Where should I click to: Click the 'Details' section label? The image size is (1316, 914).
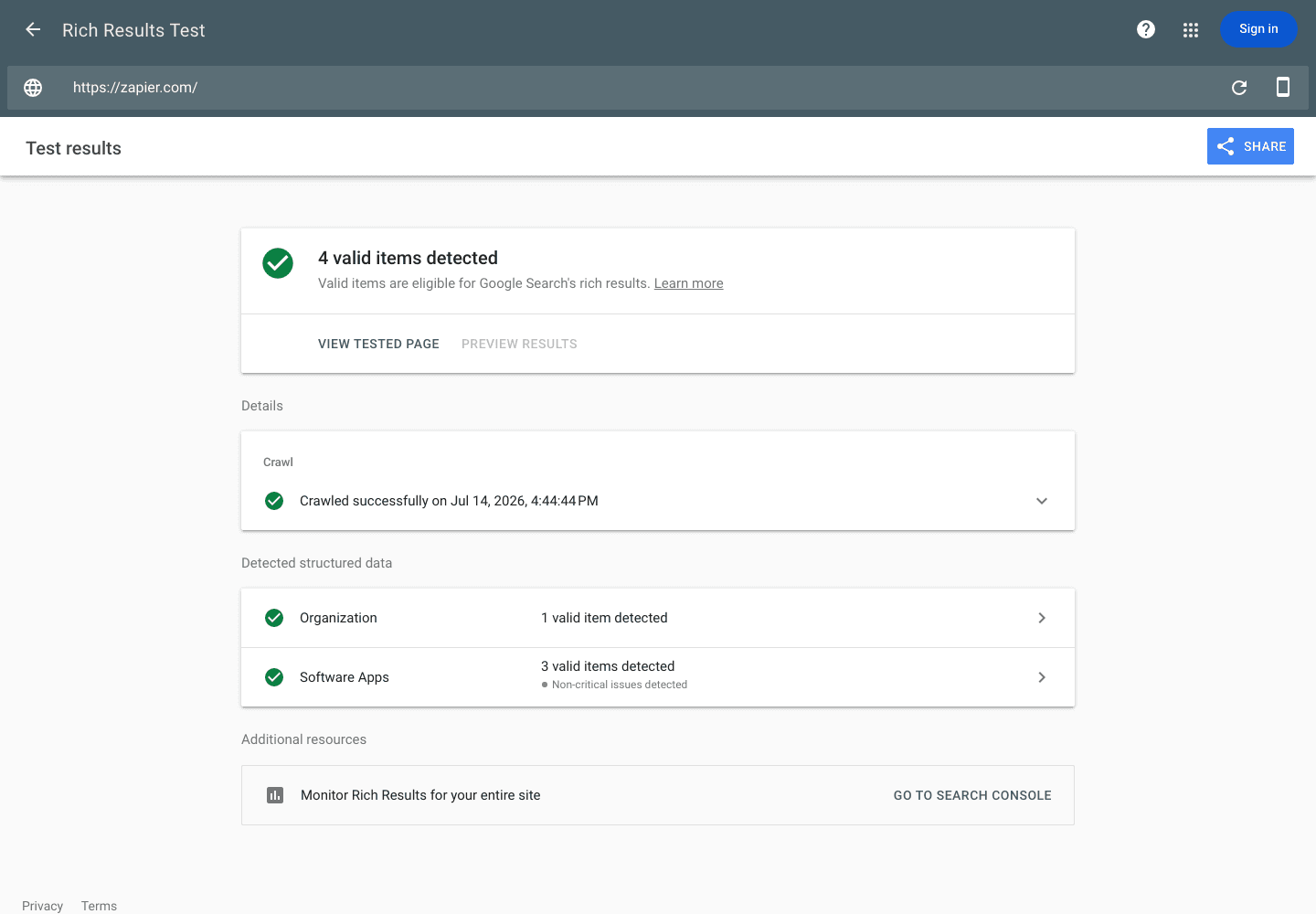pyautogui.click(x=262, y=406)
